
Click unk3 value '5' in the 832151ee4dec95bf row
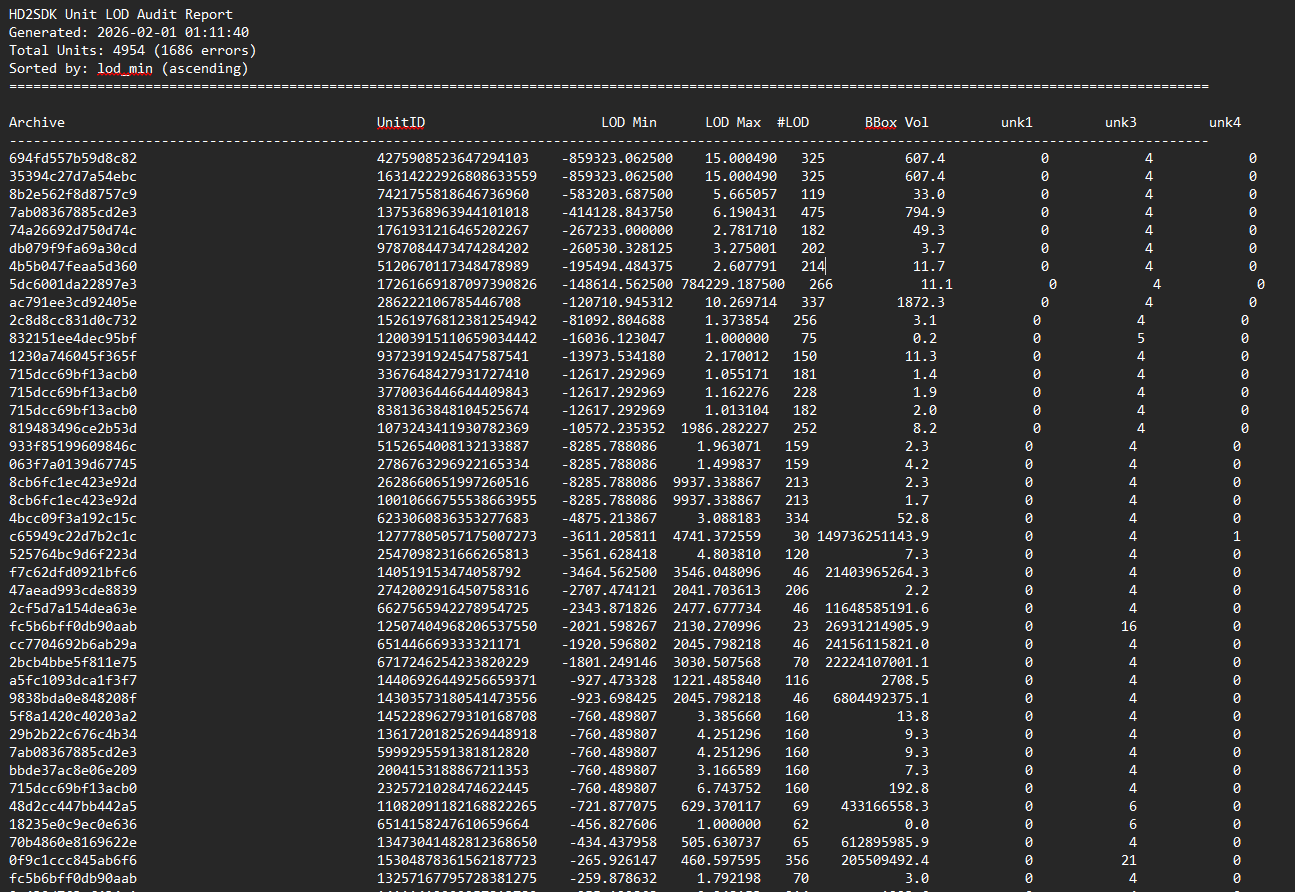tap(1141, 339)
